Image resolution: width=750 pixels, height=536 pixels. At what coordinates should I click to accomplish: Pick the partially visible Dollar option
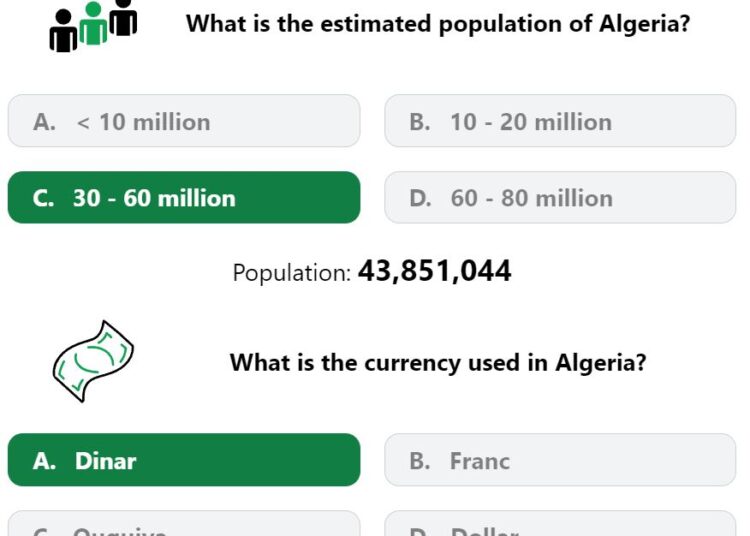[560, 524]
